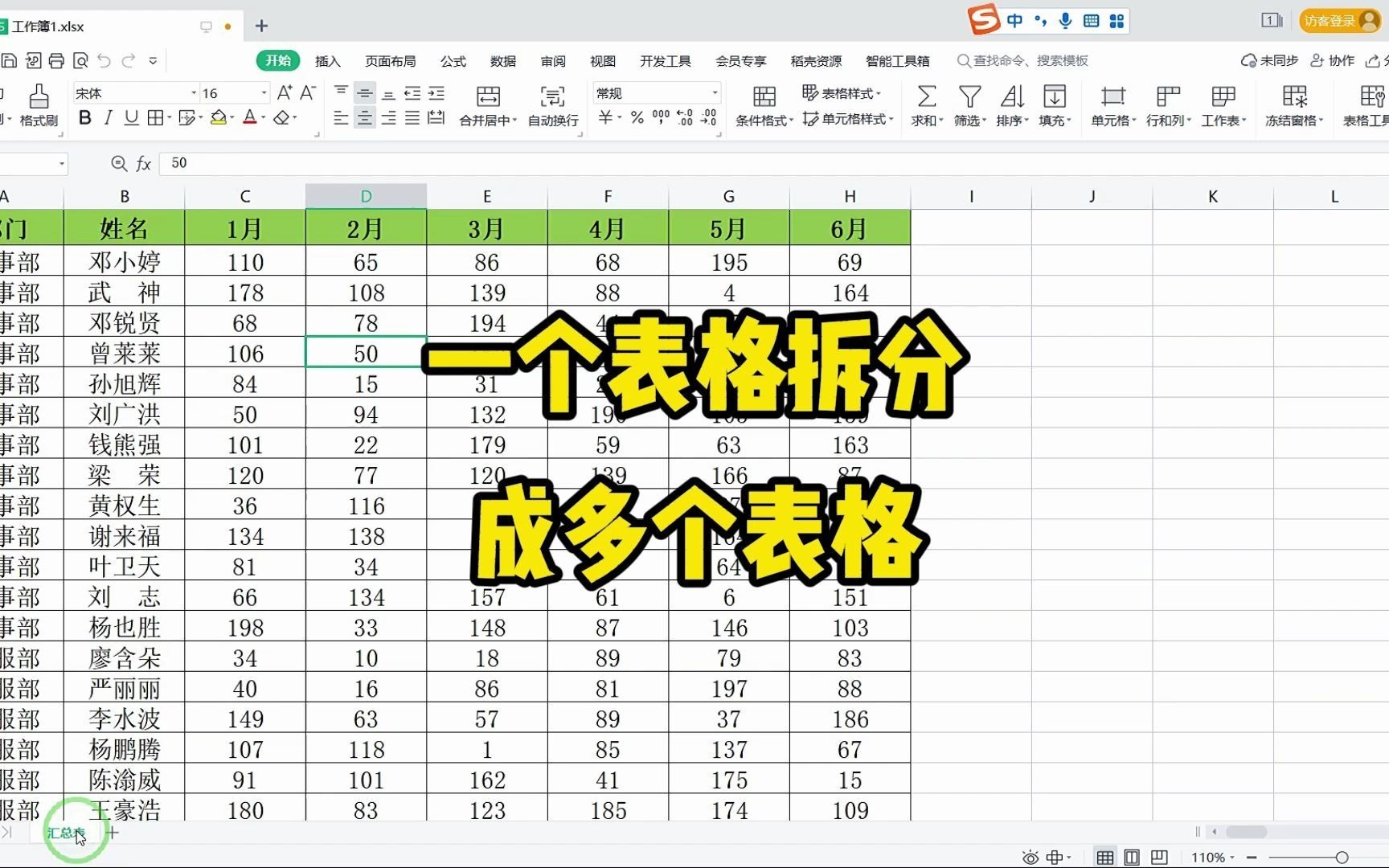
Task: Select the Format Painter (格式刷) tool
Action: pos(39,105)
